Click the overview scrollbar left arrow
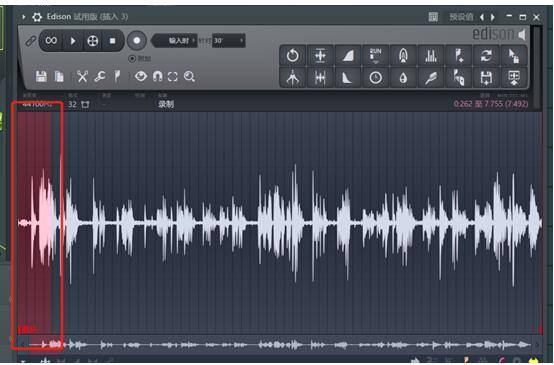 click(23, 344)
